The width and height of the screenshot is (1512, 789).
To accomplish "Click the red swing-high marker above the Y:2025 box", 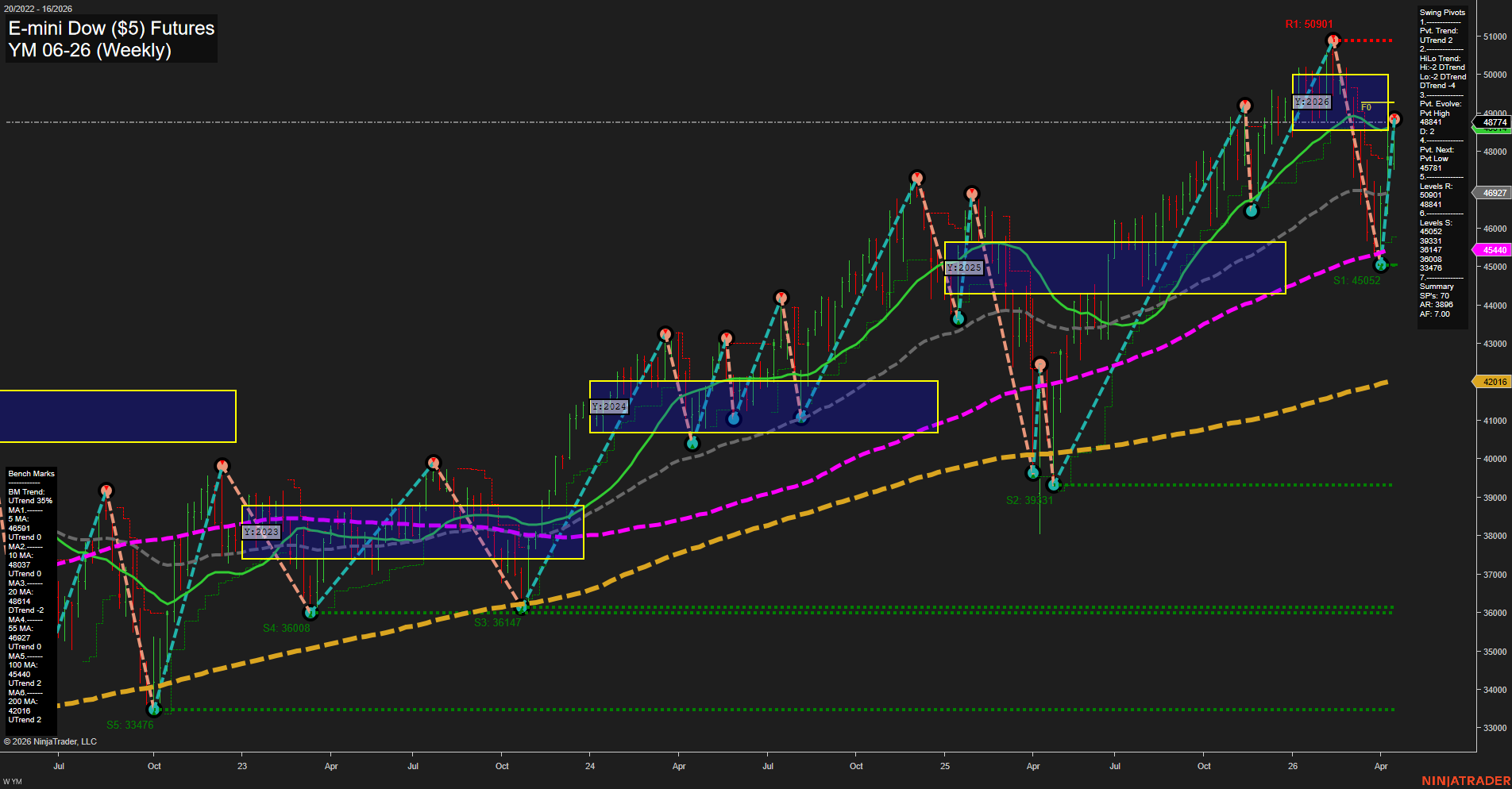I will [973, 192].
